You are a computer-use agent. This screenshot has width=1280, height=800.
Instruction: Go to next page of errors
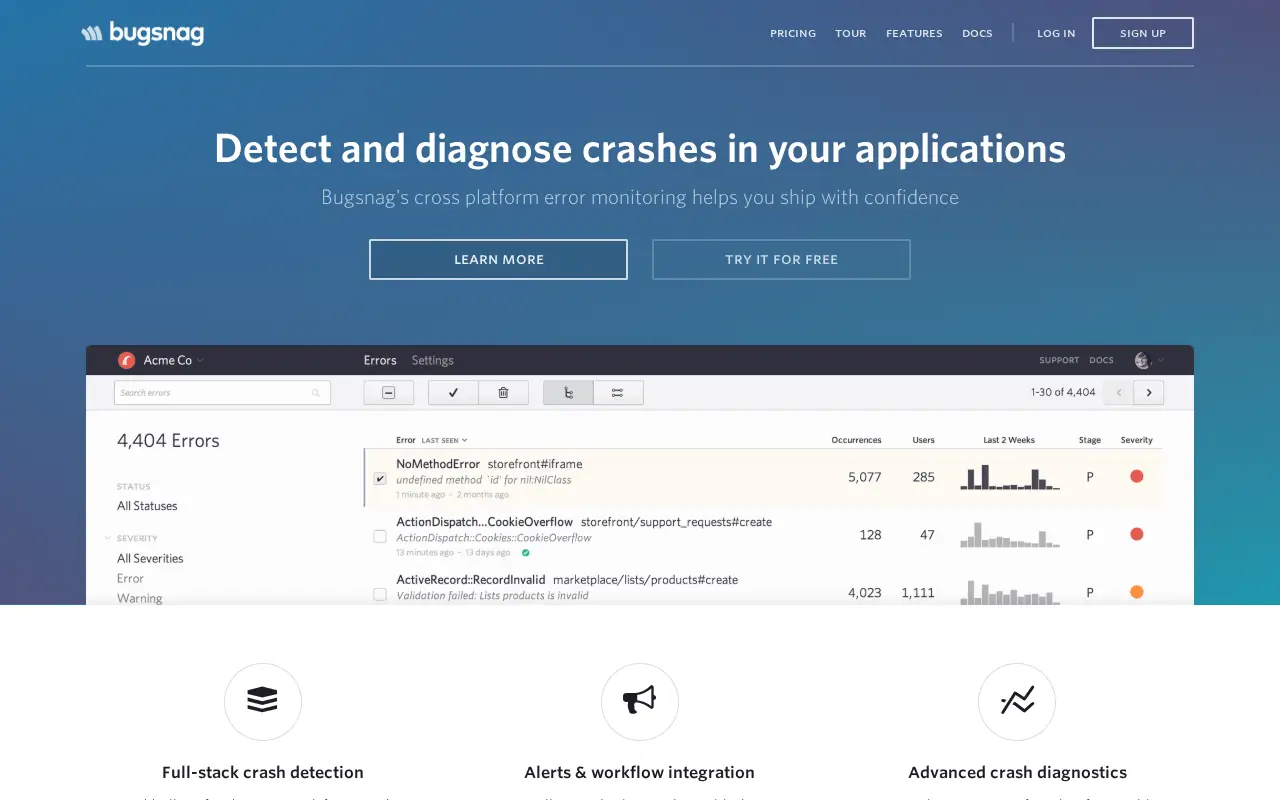click(x=1149, y=393)
